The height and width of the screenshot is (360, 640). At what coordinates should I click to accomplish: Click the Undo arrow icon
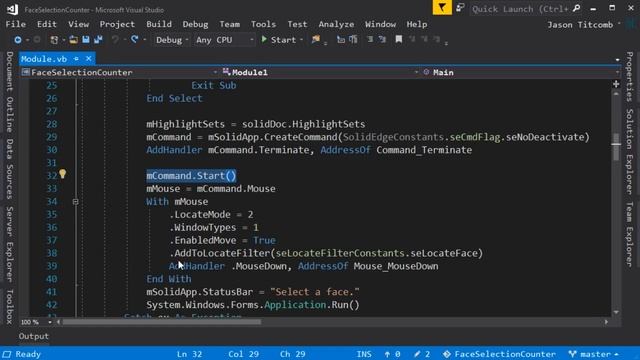click(116, 40)
